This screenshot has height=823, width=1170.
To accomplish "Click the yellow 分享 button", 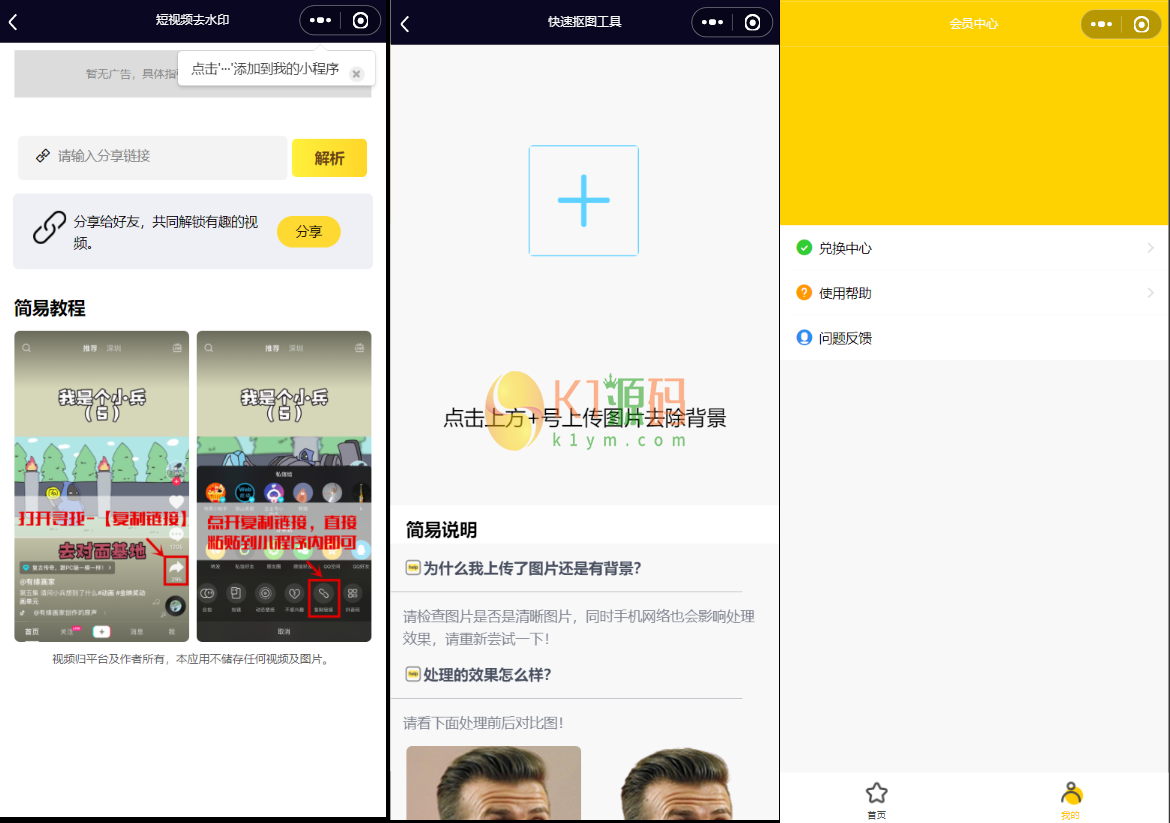I will point(308,231).
